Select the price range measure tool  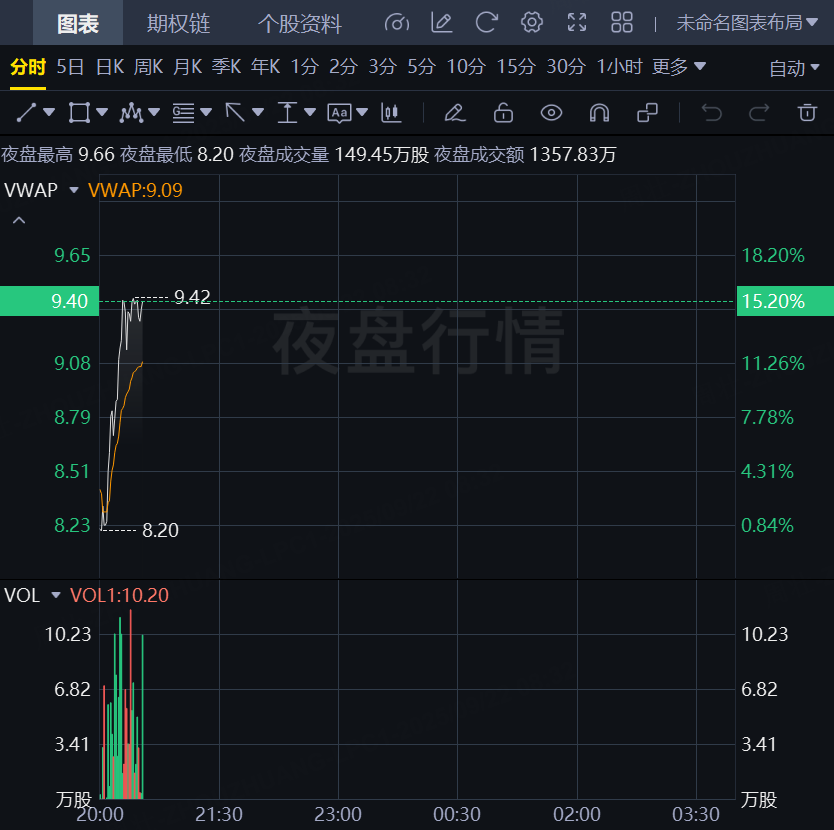click(x=287, y=112)
